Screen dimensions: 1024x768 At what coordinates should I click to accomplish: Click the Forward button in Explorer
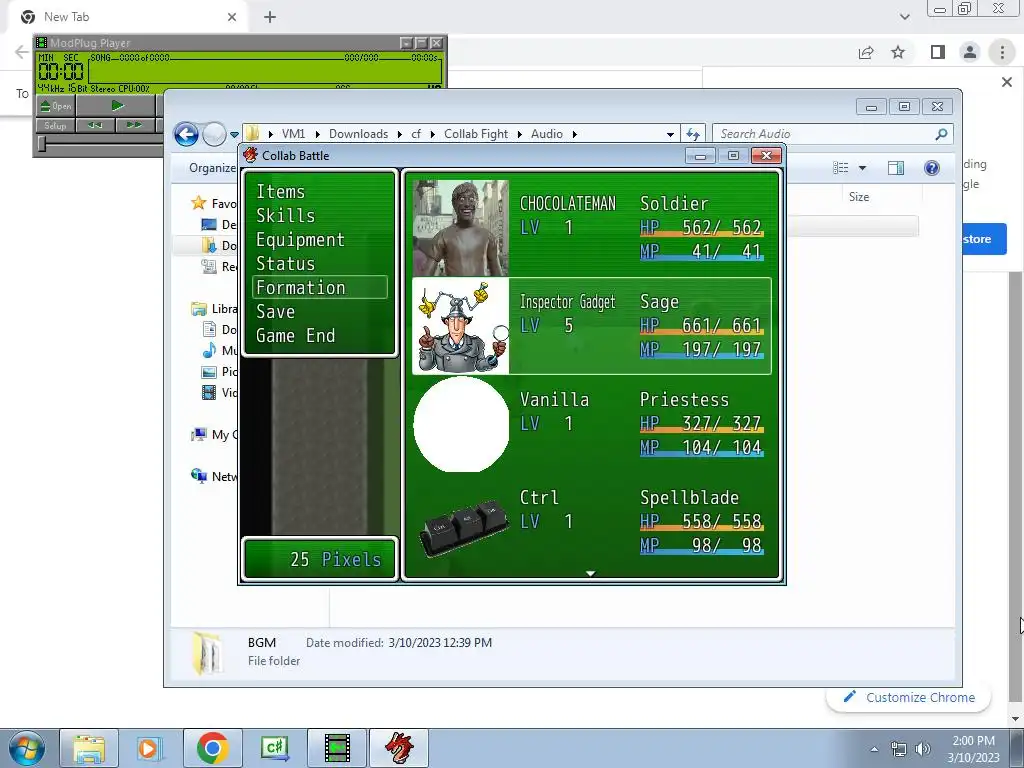[x=214, y=135]
